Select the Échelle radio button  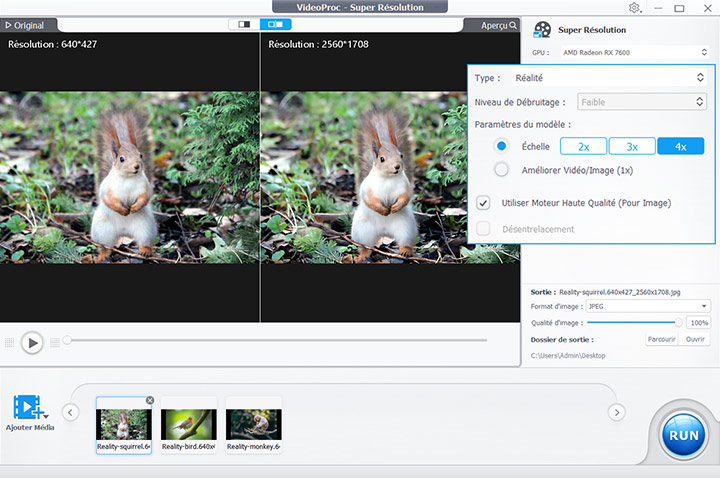(502, 146)
